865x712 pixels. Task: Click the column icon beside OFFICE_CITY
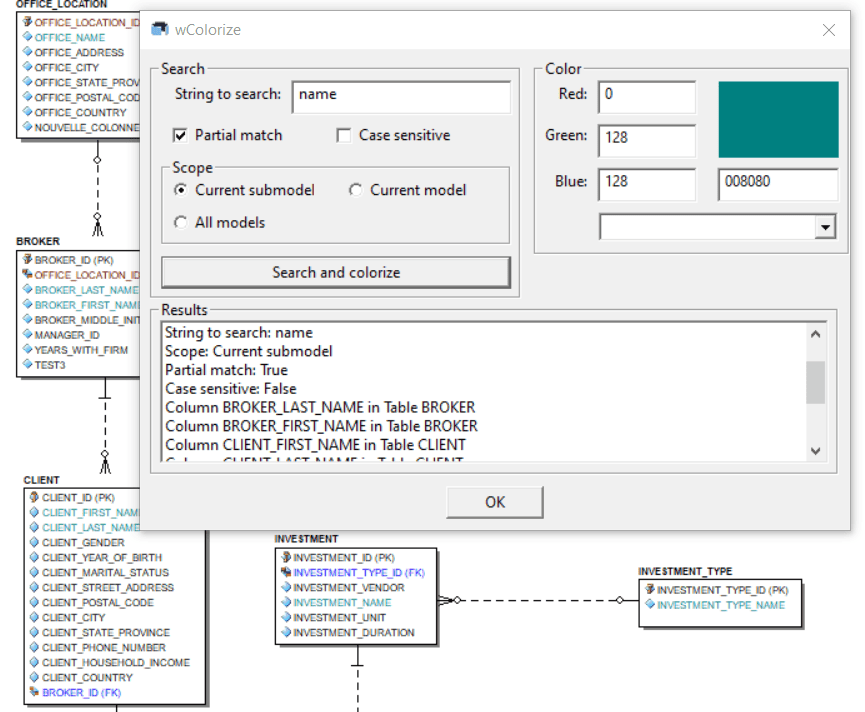coord(28,67)
